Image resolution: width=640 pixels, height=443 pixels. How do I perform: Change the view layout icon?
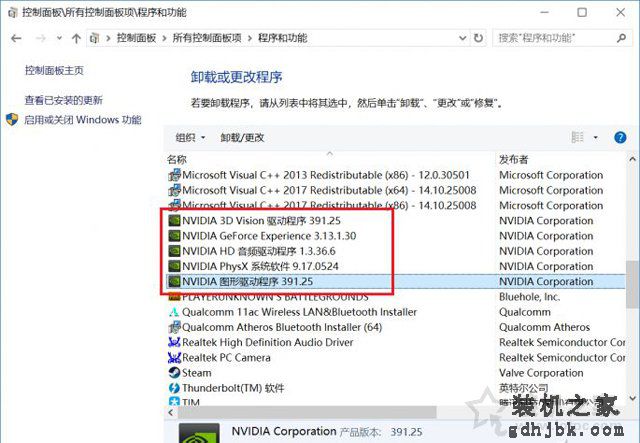click(577, 137)
